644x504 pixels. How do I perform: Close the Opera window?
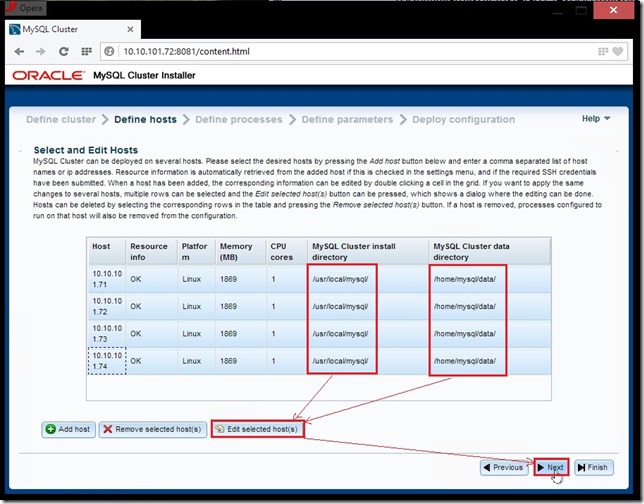pyautogui.click(x=613, y=10)
